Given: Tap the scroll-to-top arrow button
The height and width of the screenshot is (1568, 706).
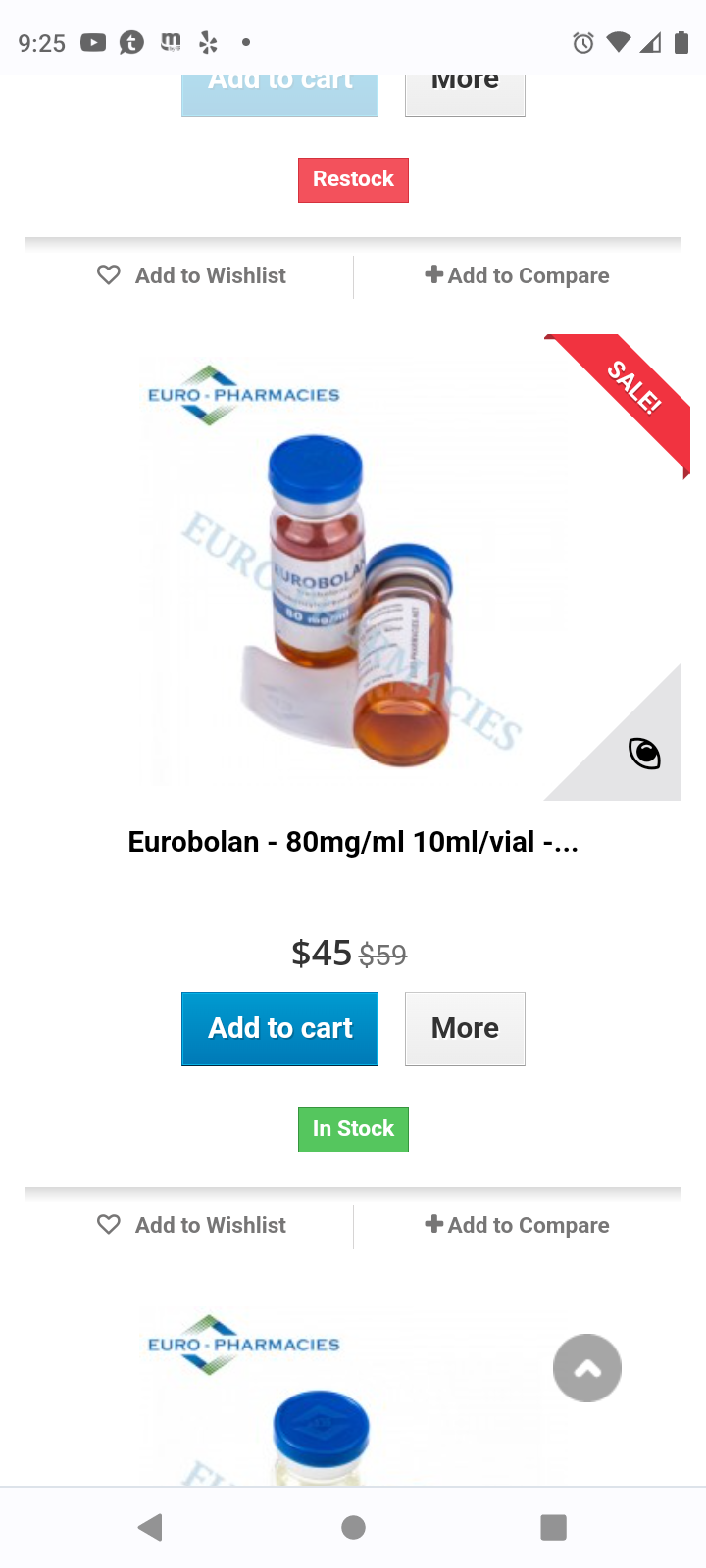Looking at the screenshot, I should click(587, 1368).
